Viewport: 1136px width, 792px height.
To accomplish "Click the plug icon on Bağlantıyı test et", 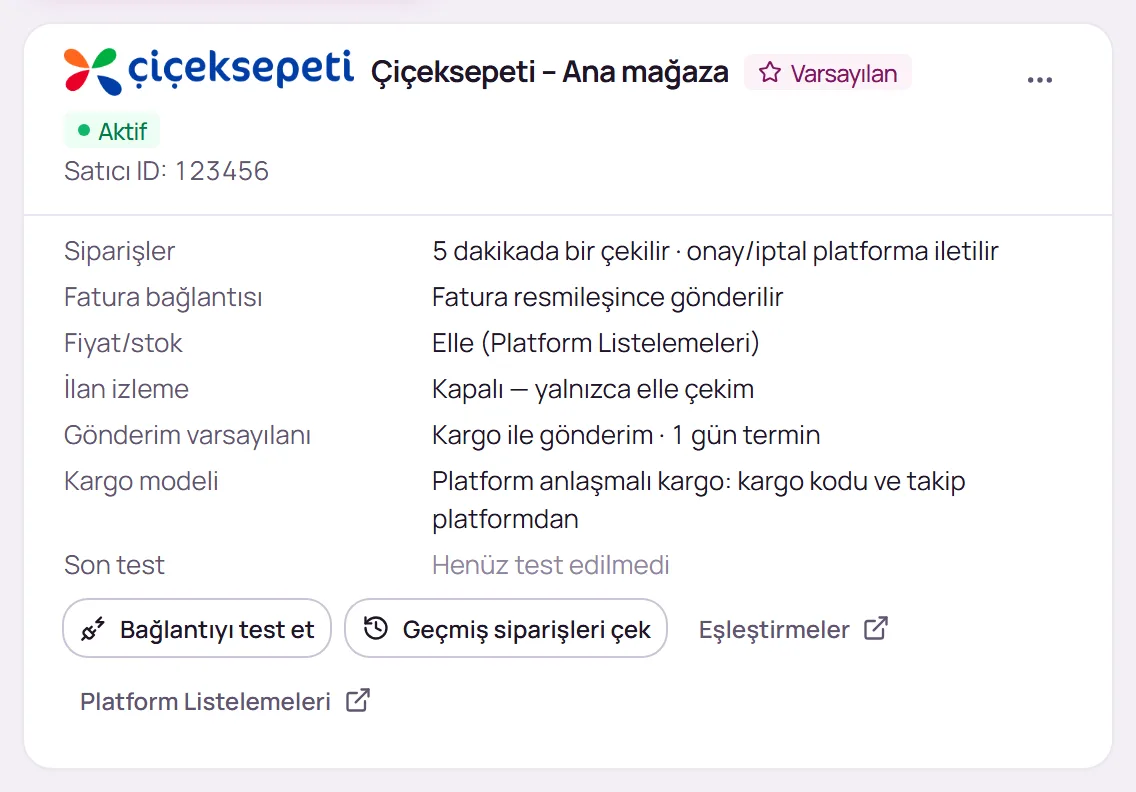I will [93, 629].
